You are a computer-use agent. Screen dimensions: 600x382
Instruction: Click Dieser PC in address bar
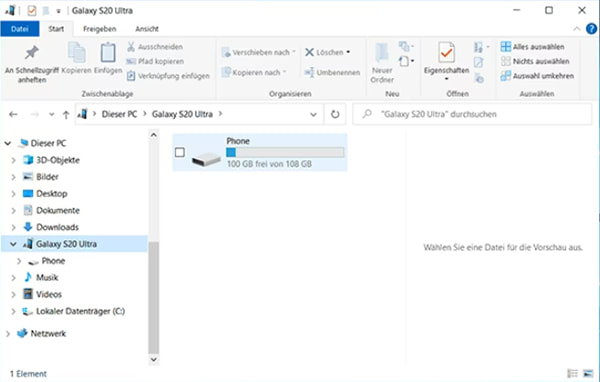click(x=119, y=114)
